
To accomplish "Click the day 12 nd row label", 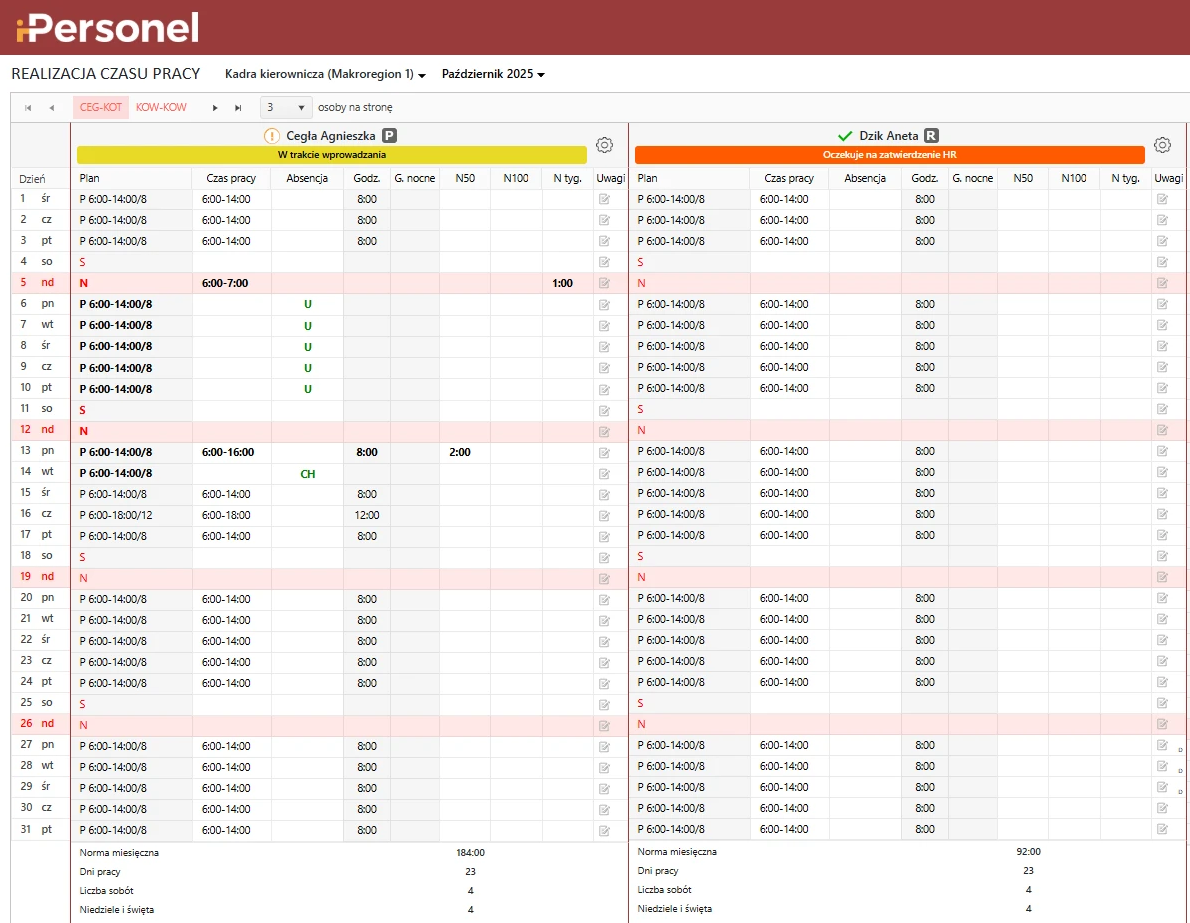I will coord(37,430).
